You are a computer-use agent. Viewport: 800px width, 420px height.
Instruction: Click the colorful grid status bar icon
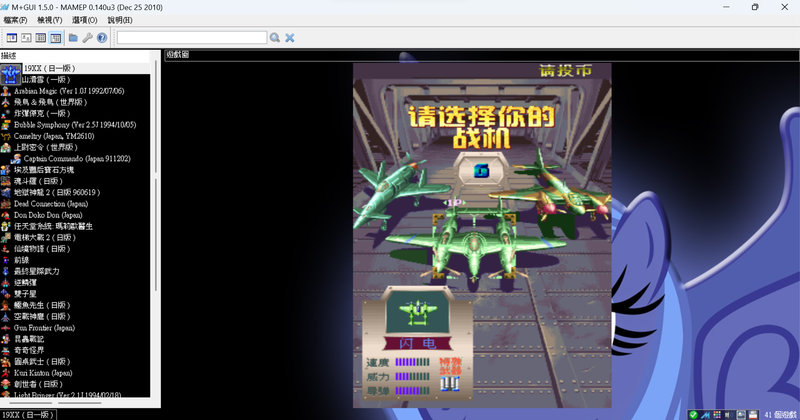(717, 415)
